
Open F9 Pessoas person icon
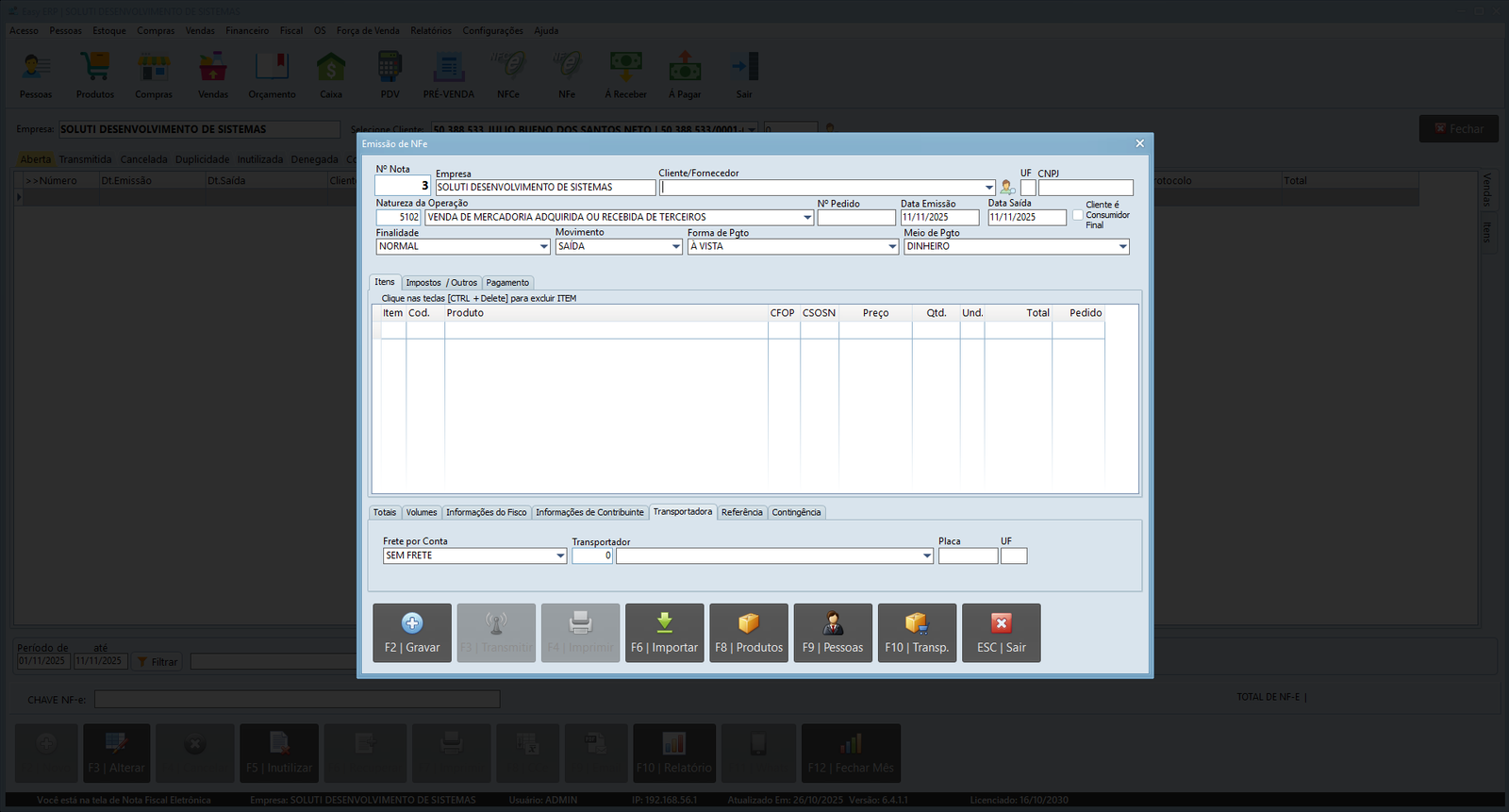click(x=833, y=623)
